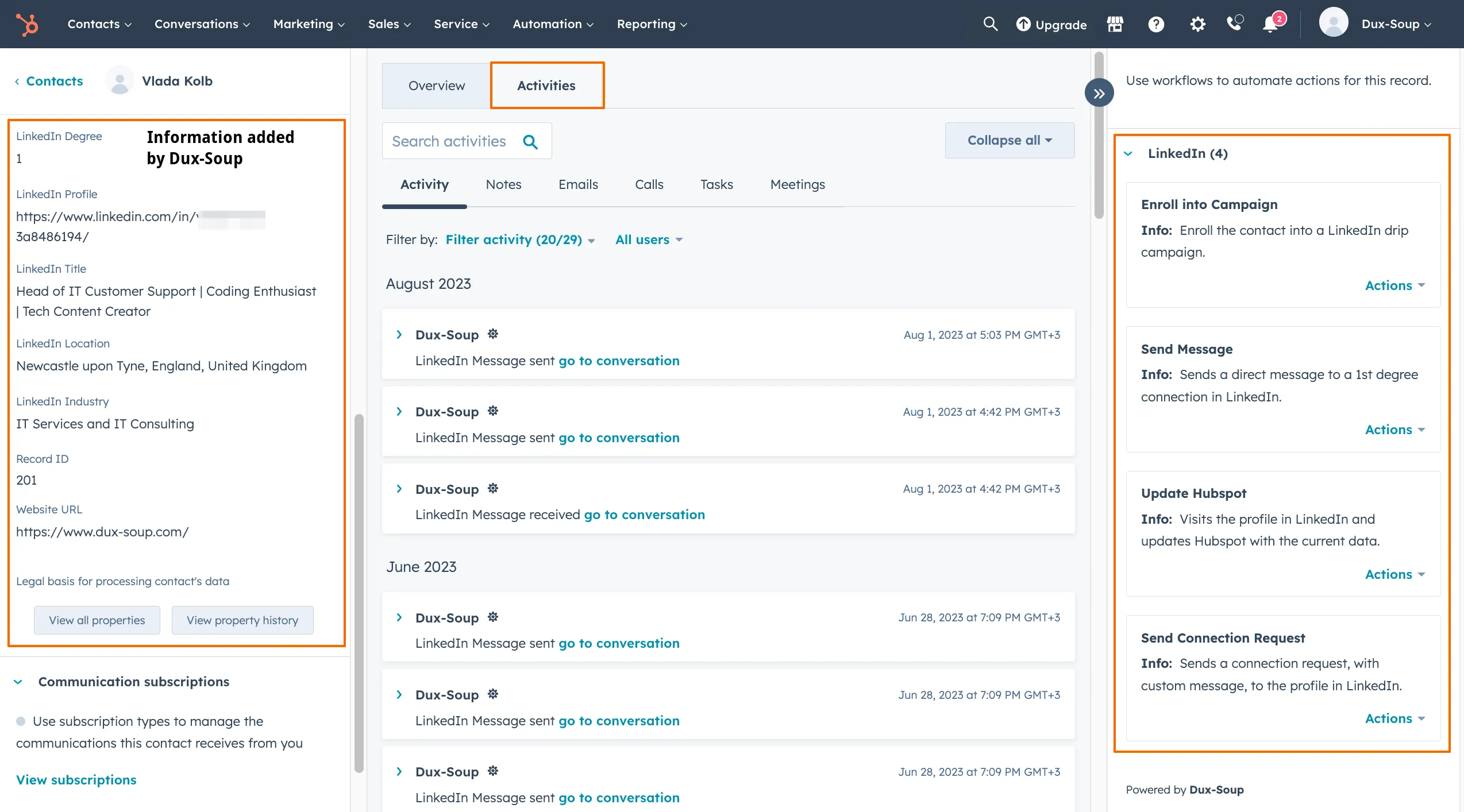This screenshot has height=812, width=1464.
Task: Open the calling phone icon
Action: pos(1234,23)
